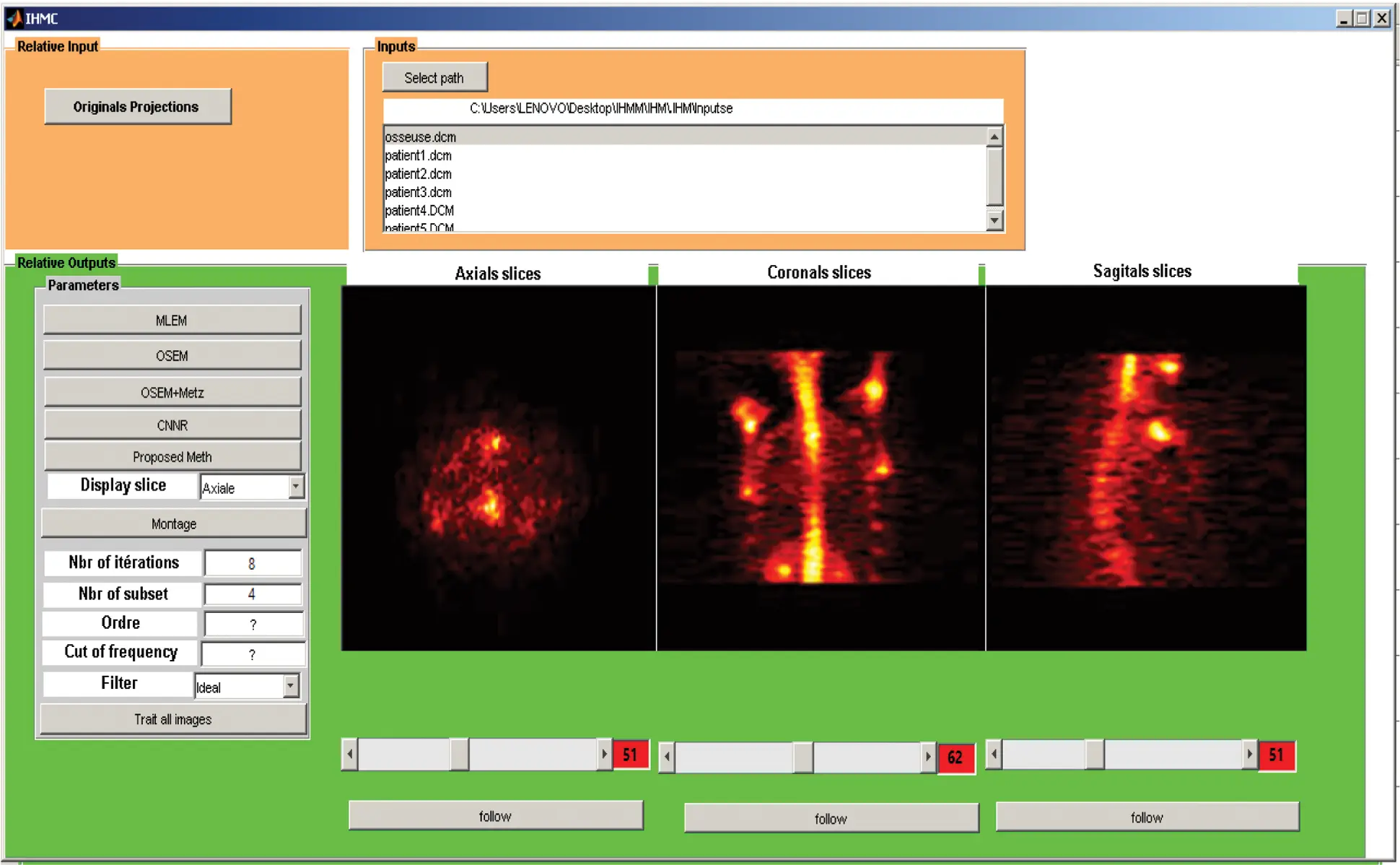This screenshot has height=865, width=1400.
Task: Click the Montage button
Action: 172,523
